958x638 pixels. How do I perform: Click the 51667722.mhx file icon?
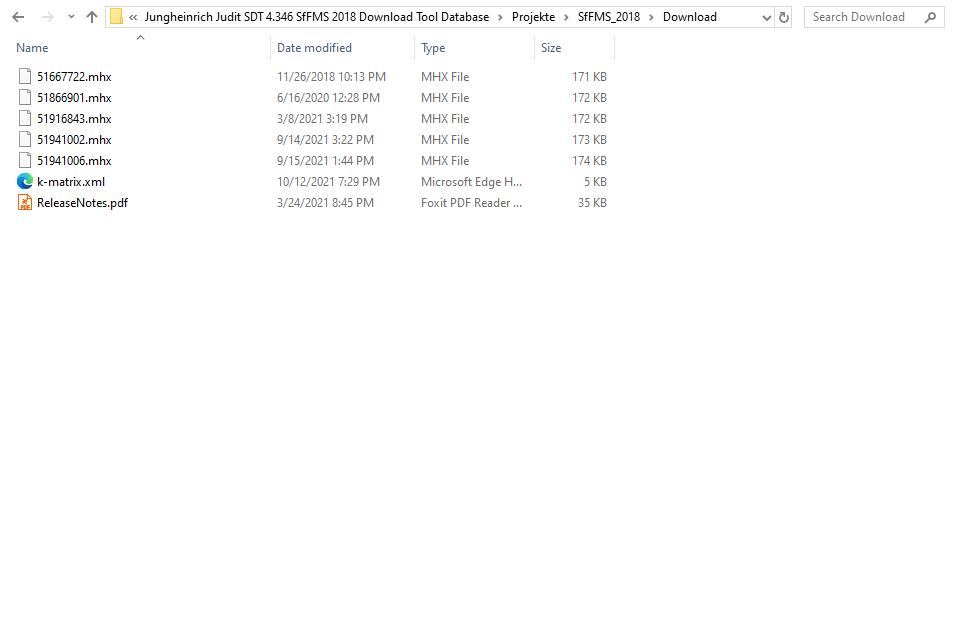24,76
